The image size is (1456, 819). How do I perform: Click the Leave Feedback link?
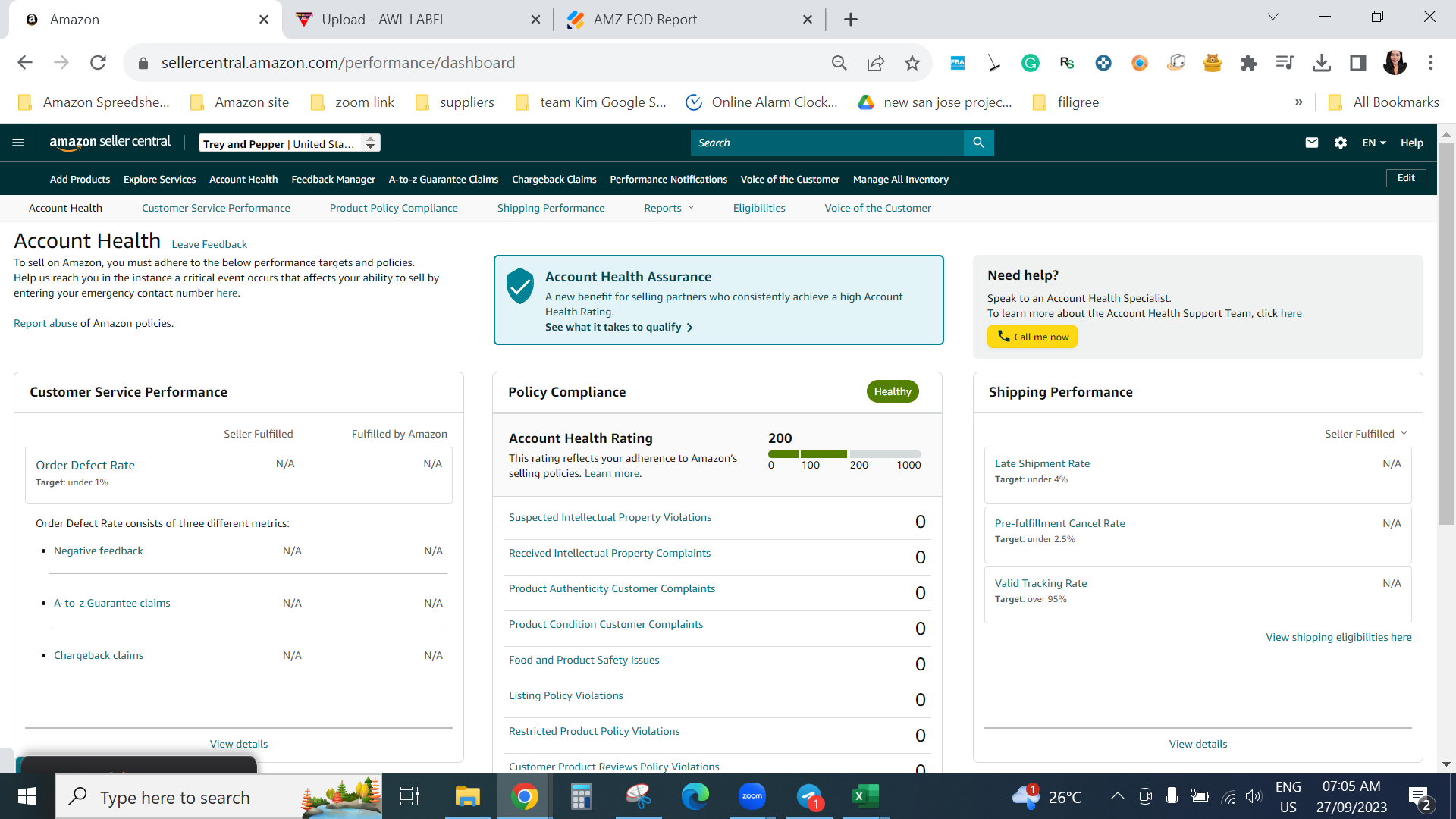(x=209, y=244)
